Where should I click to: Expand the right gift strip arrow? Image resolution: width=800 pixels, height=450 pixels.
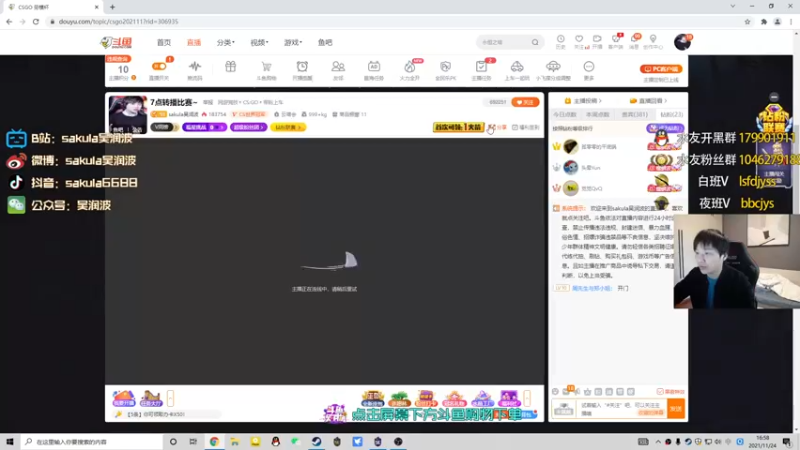pyautogui.click(x=527, y=398)
